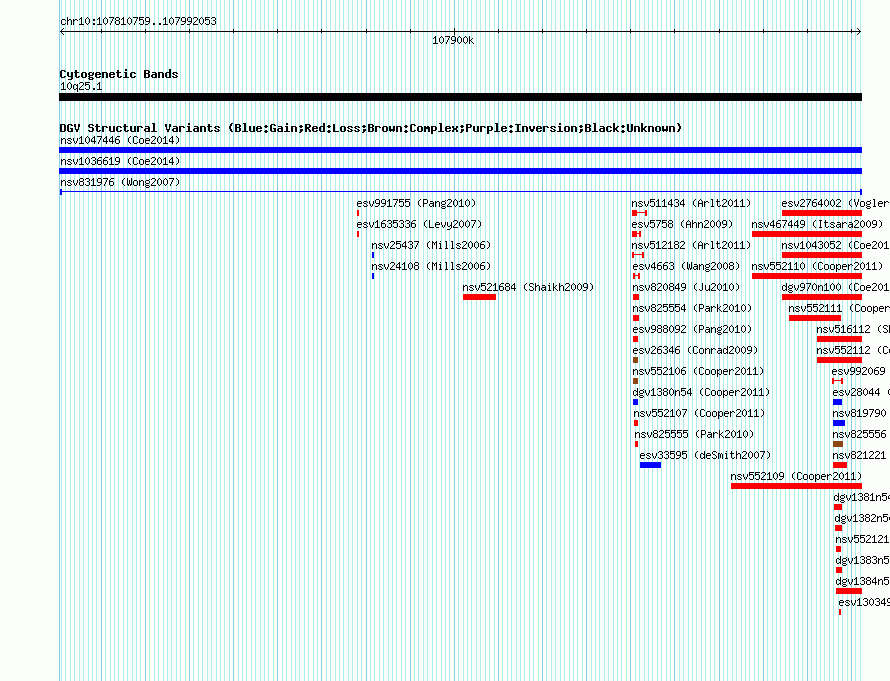
Task: Select the DGV Structural Variants track heading
Action: (371, 128)
